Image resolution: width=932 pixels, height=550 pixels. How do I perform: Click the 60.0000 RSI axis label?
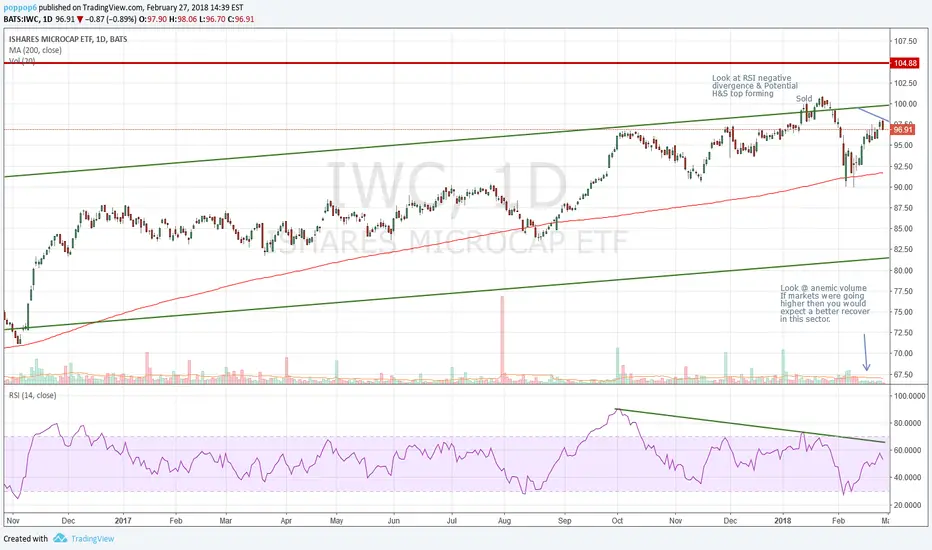point(908,450)
